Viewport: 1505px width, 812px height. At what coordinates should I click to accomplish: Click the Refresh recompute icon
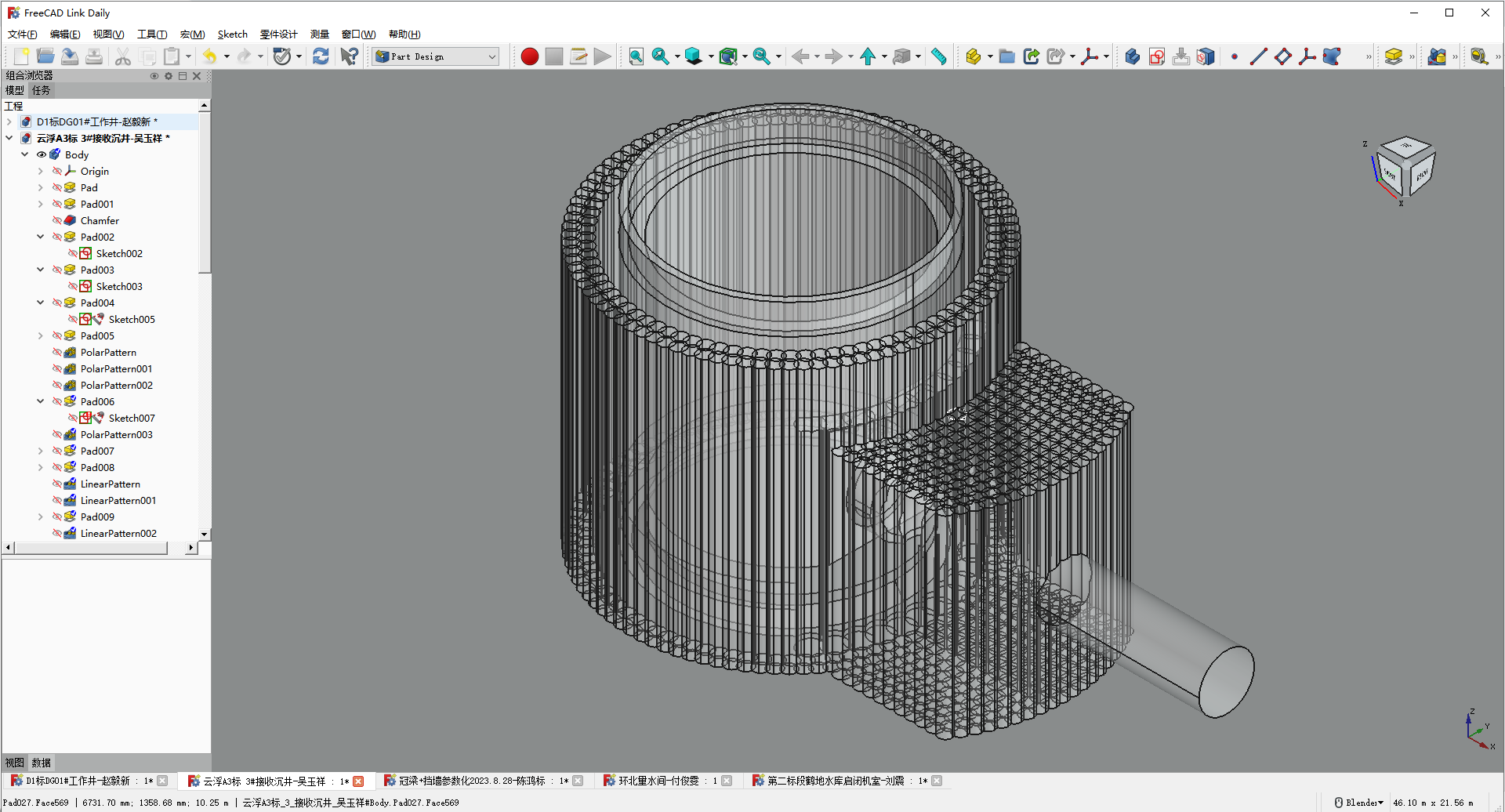(321, 56)
